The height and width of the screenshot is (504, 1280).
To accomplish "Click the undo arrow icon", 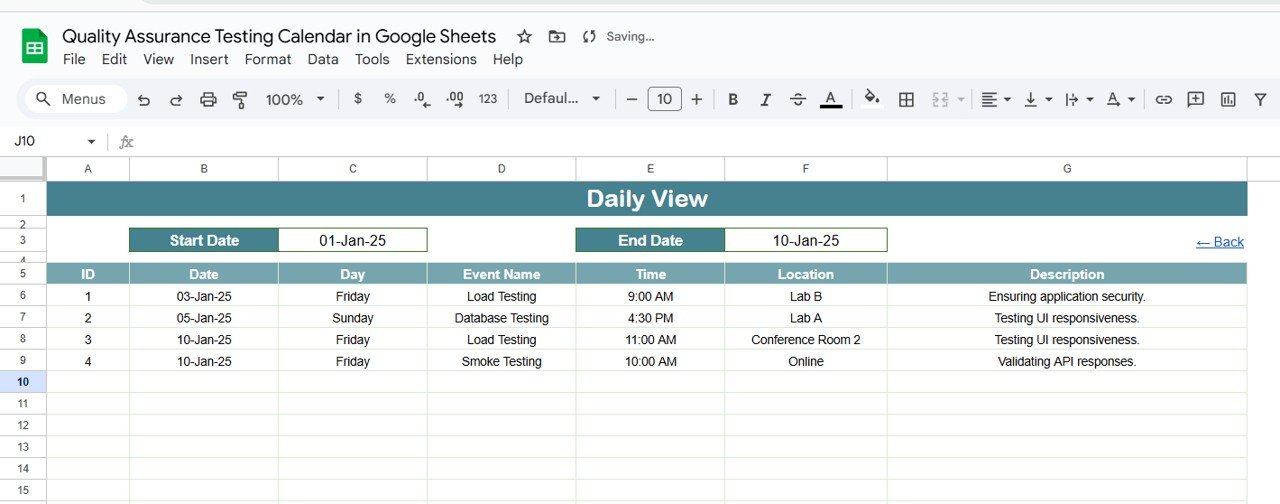I will coord(144,99).
